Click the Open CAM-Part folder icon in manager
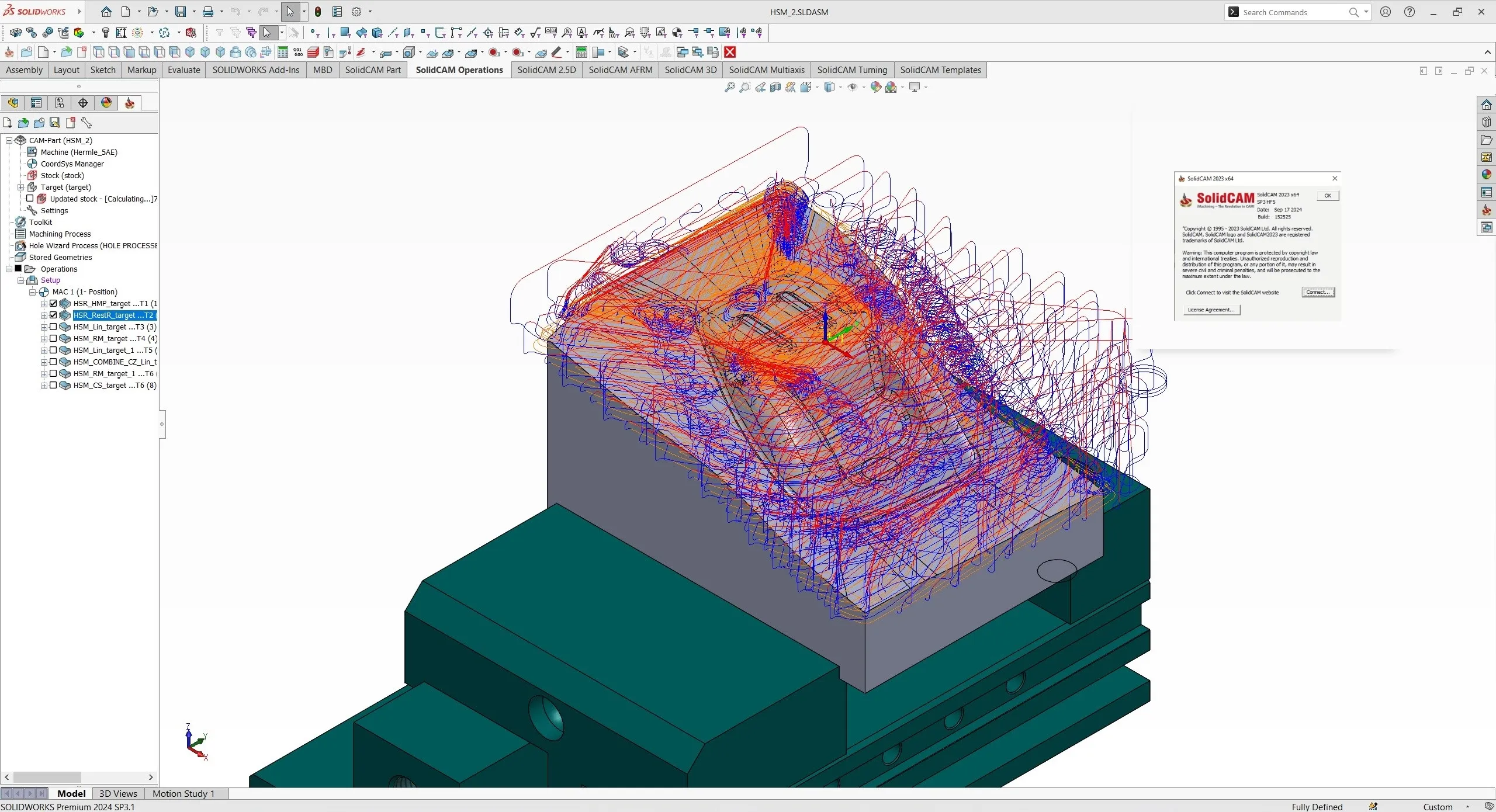This screenshot has height=812, width=1496. pyautogui.click(x=23, y=123)
